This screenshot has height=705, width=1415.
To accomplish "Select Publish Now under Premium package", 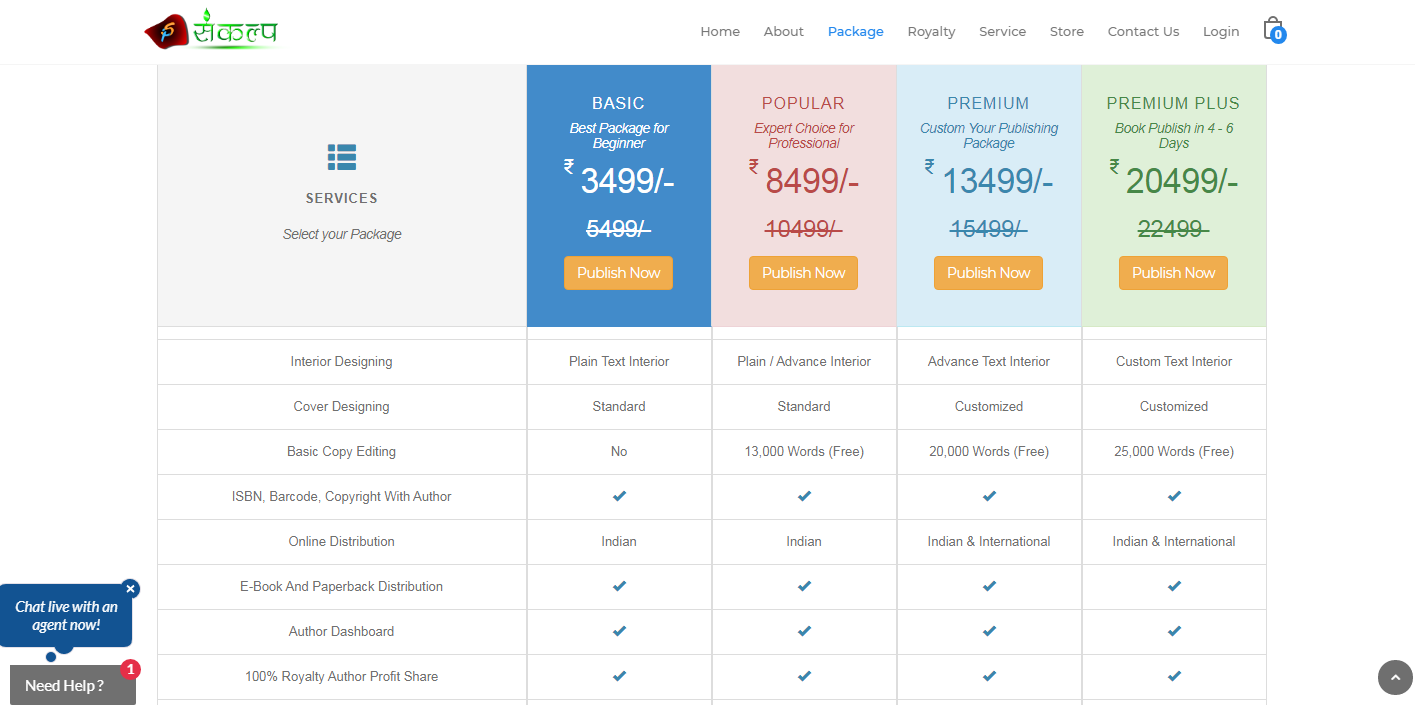I will coord(988,273).
